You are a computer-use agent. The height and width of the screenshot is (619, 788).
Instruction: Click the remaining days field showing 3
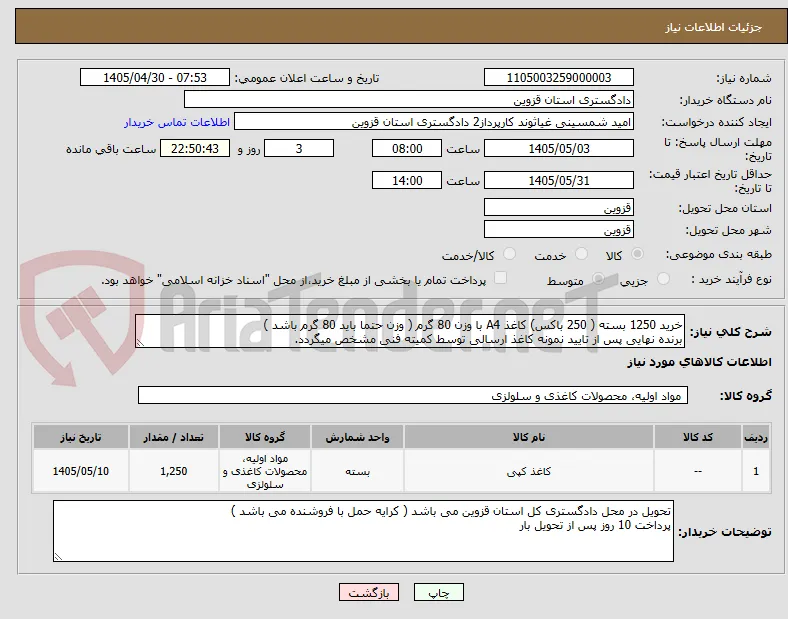click(x=299, y=148)
